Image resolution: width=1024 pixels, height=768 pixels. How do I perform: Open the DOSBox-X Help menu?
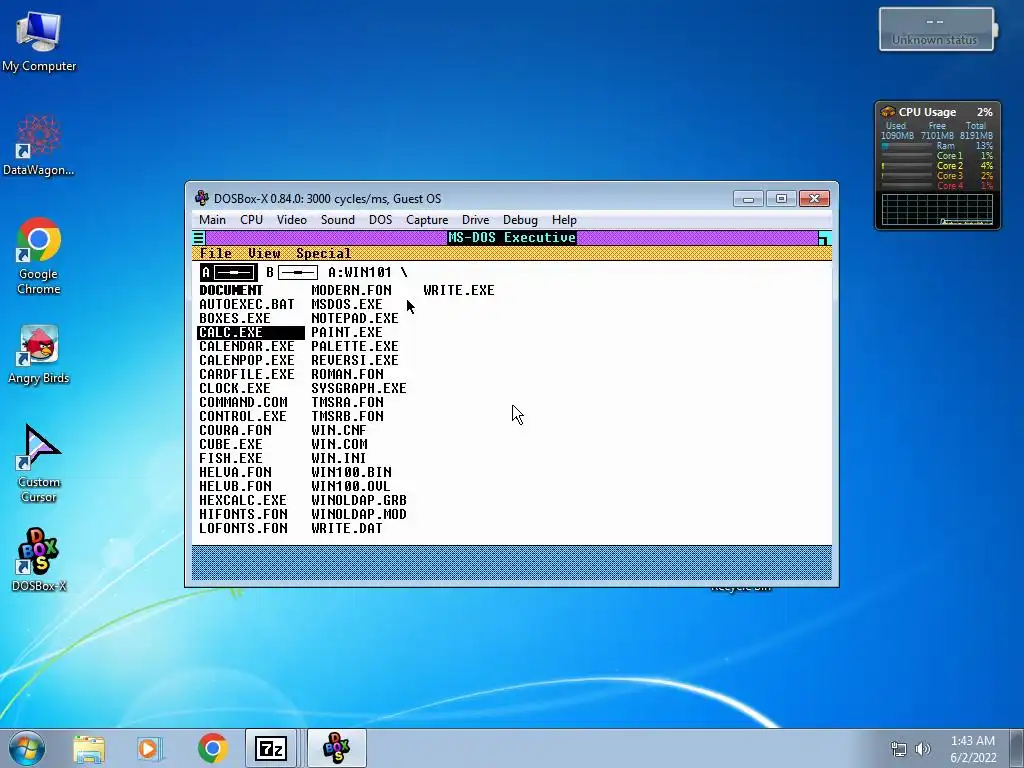564,220
